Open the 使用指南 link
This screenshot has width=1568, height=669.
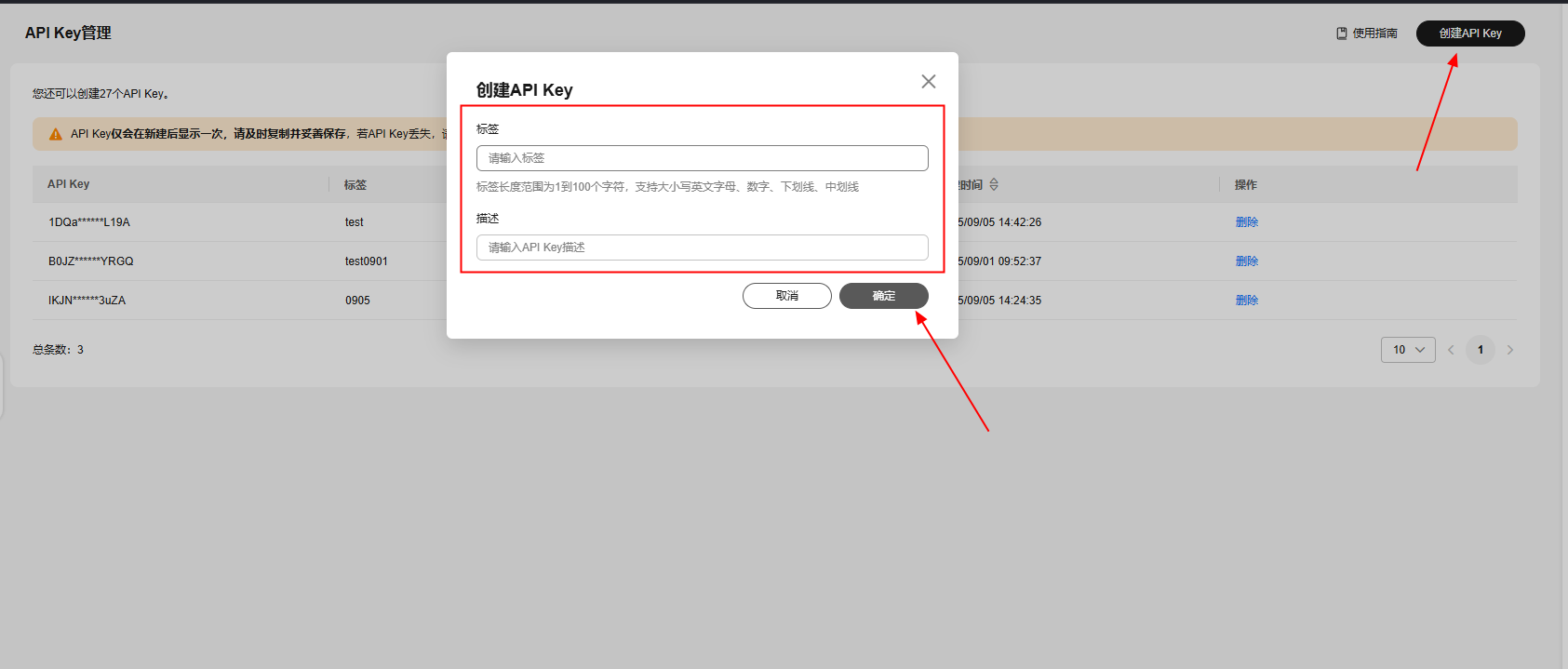pyautogui.click(x=1367, y=33)
